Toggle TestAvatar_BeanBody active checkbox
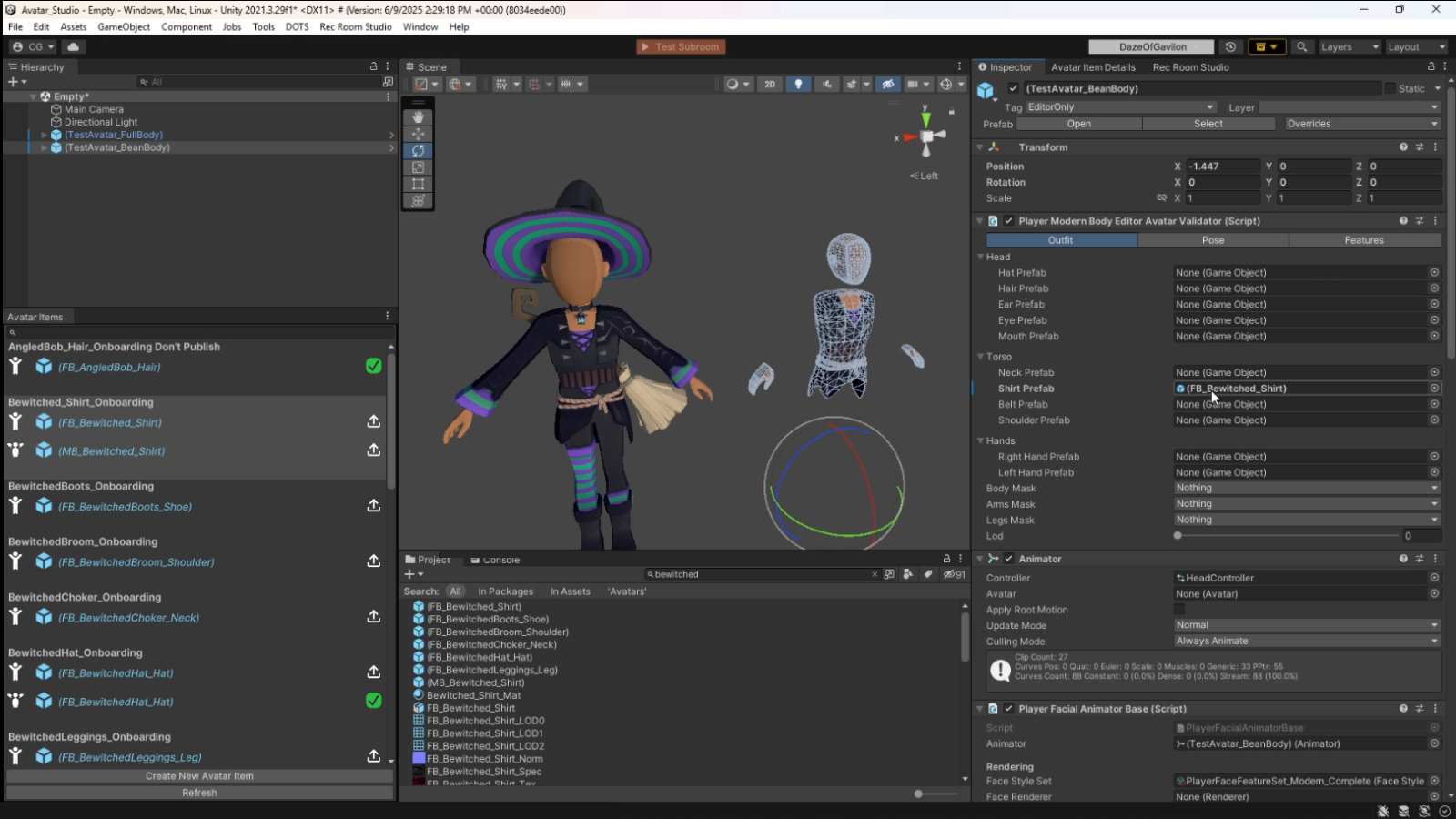 (x=1013, y=88)
